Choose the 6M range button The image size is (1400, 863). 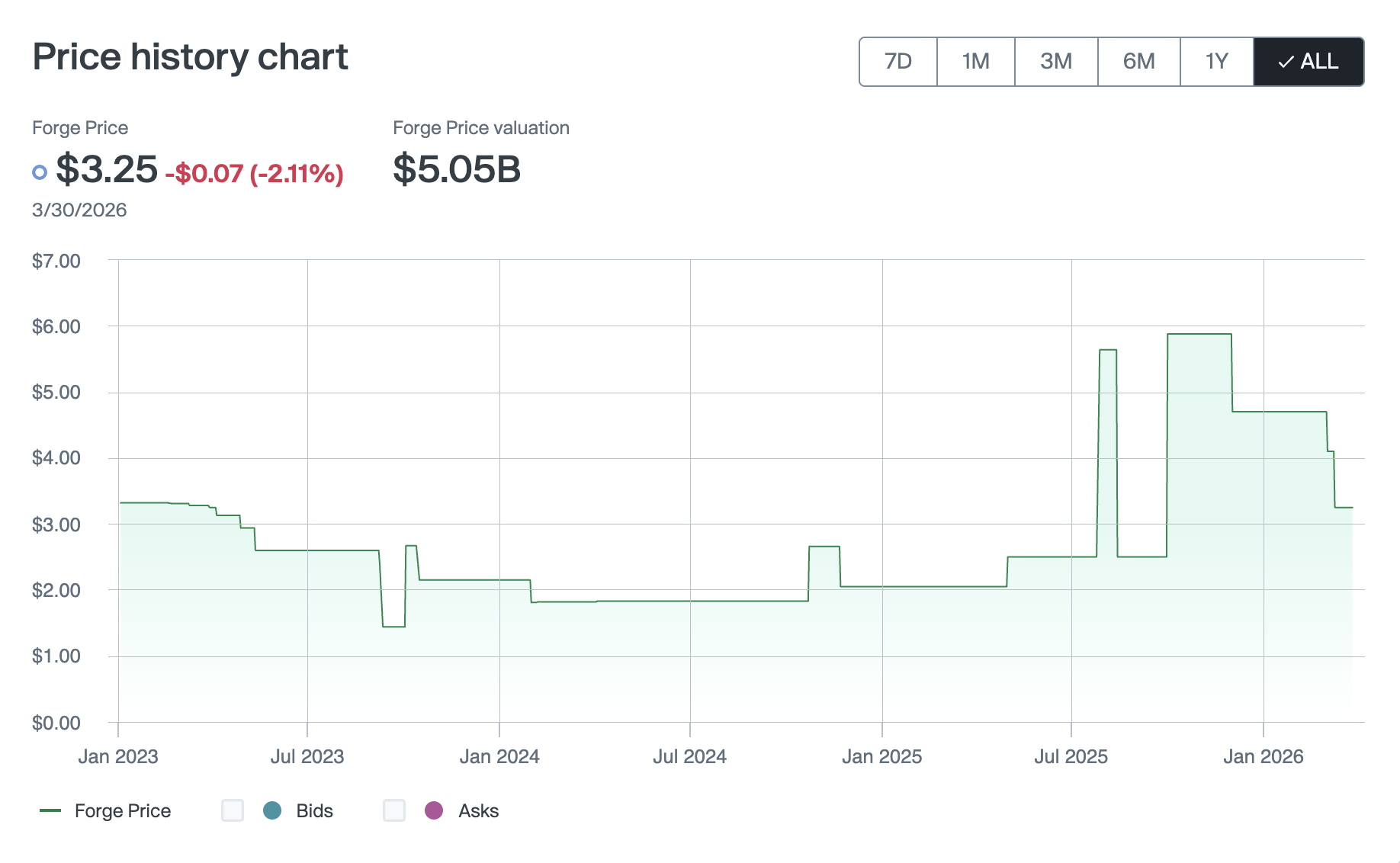(1138, 62)
